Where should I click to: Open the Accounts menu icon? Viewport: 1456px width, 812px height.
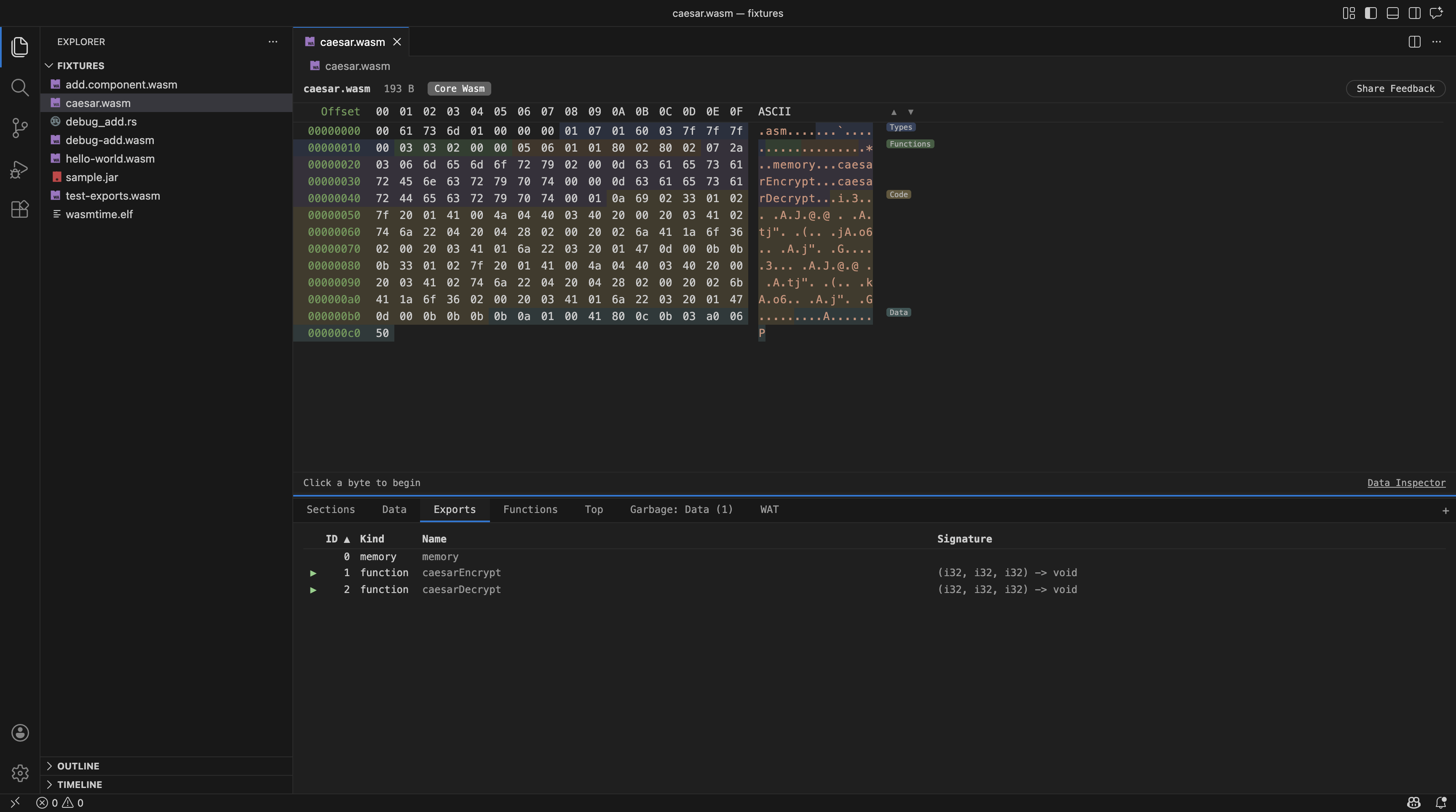coord(20,732)
